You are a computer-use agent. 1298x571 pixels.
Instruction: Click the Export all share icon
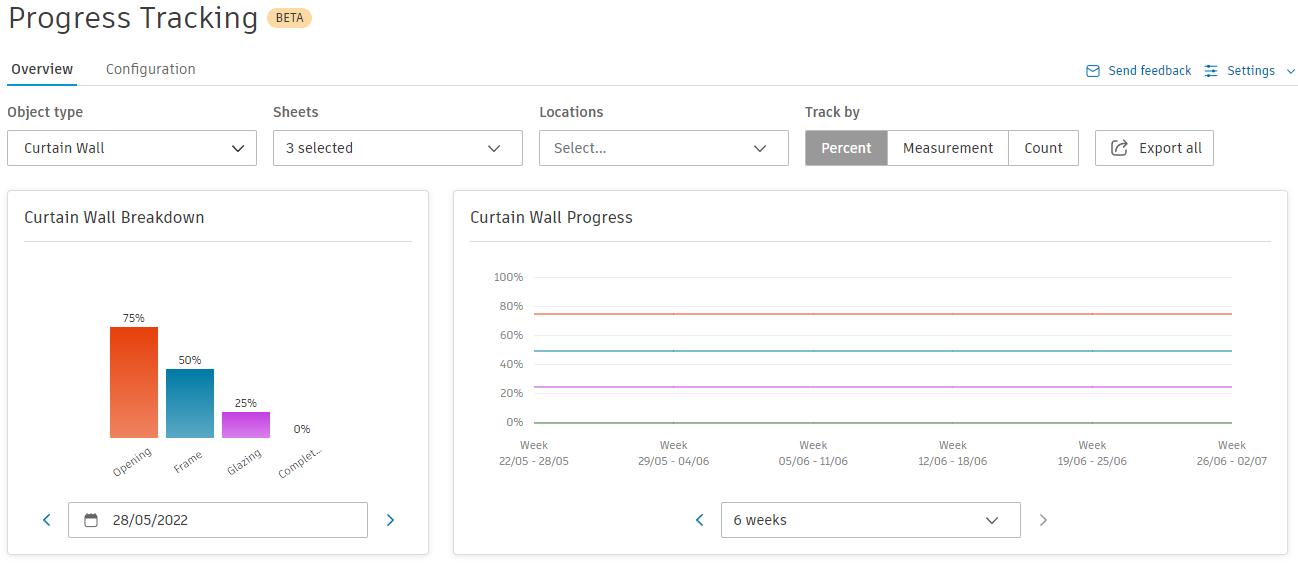tap(1118, 148)
